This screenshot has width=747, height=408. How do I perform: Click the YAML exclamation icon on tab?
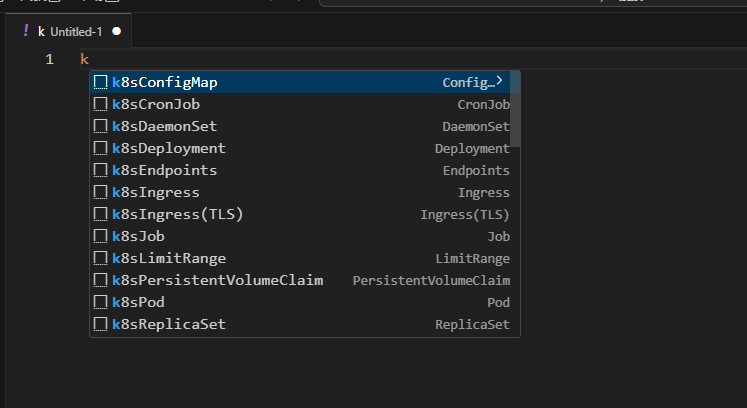[x=26, y=31]
